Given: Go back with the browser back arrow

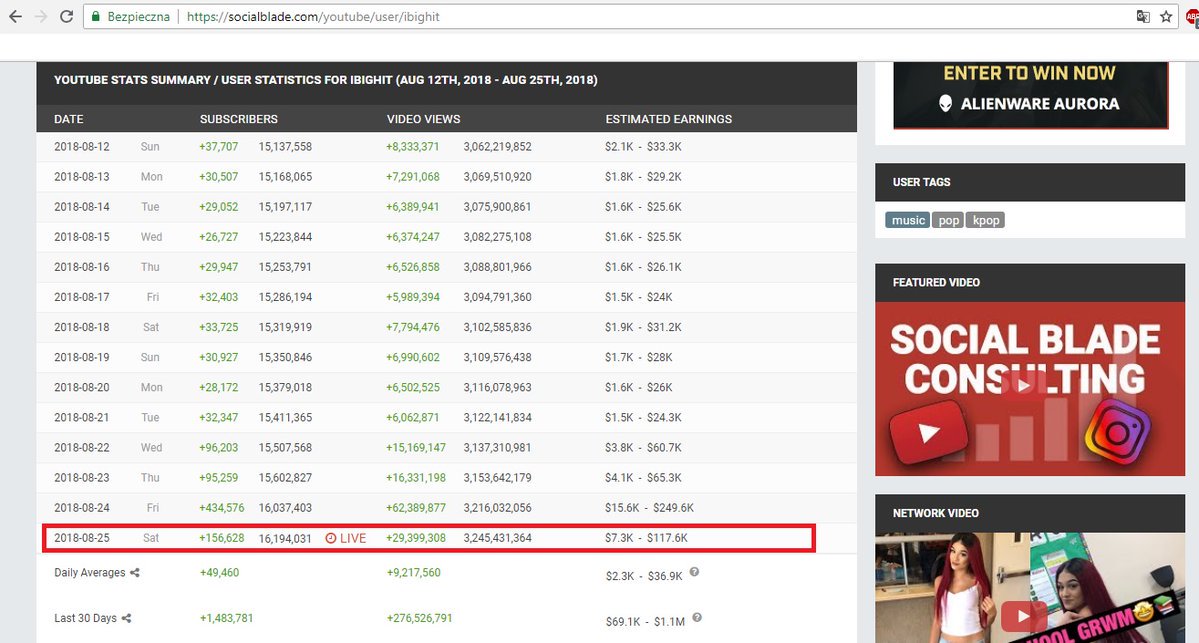Looking at the screenshot, I should 15,16.
